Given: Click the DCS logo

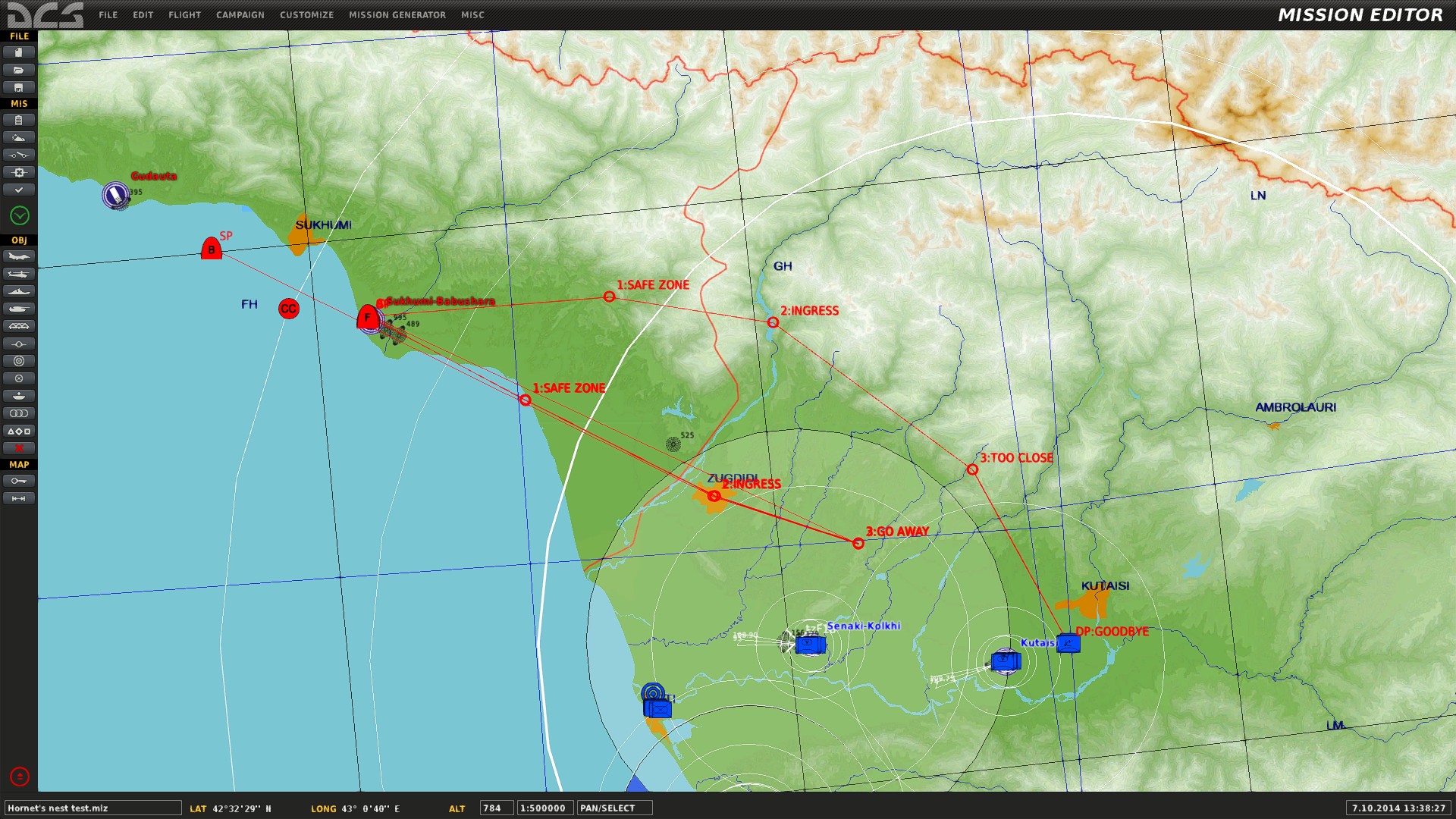Looking at the screenshot, I should [x=45, y=15].
